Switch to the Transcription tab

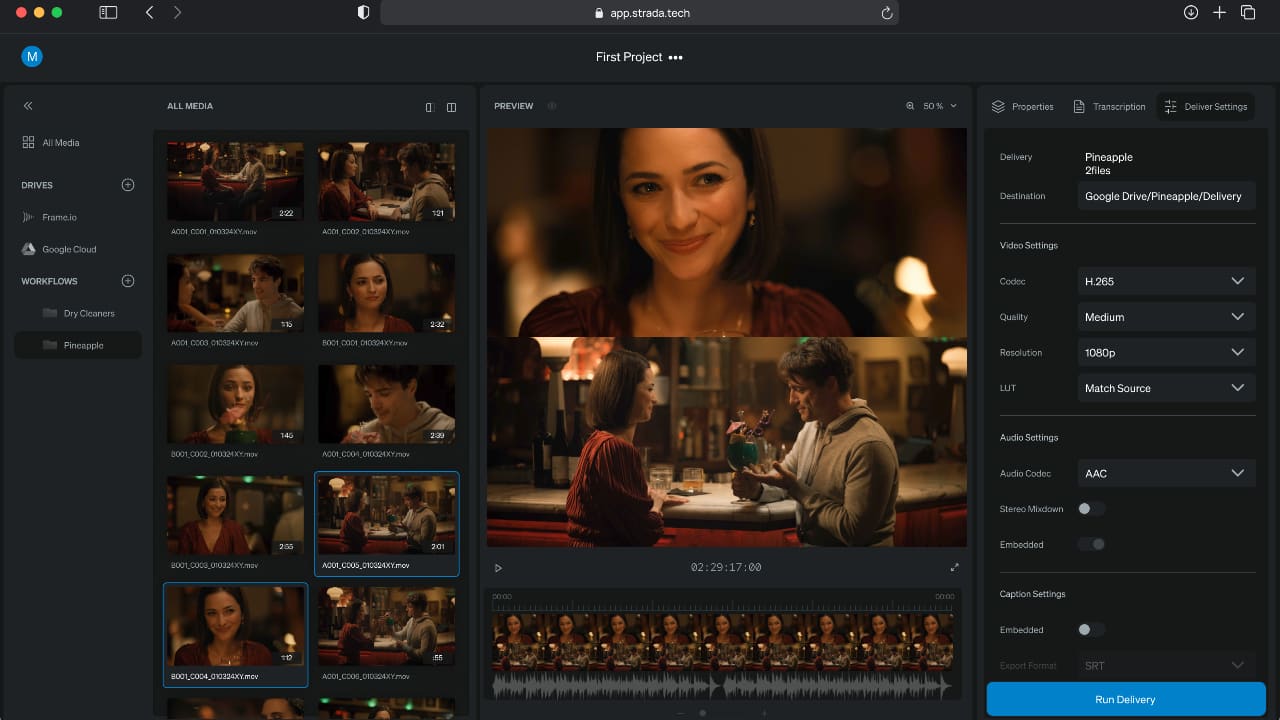(x=1109, y=107)
